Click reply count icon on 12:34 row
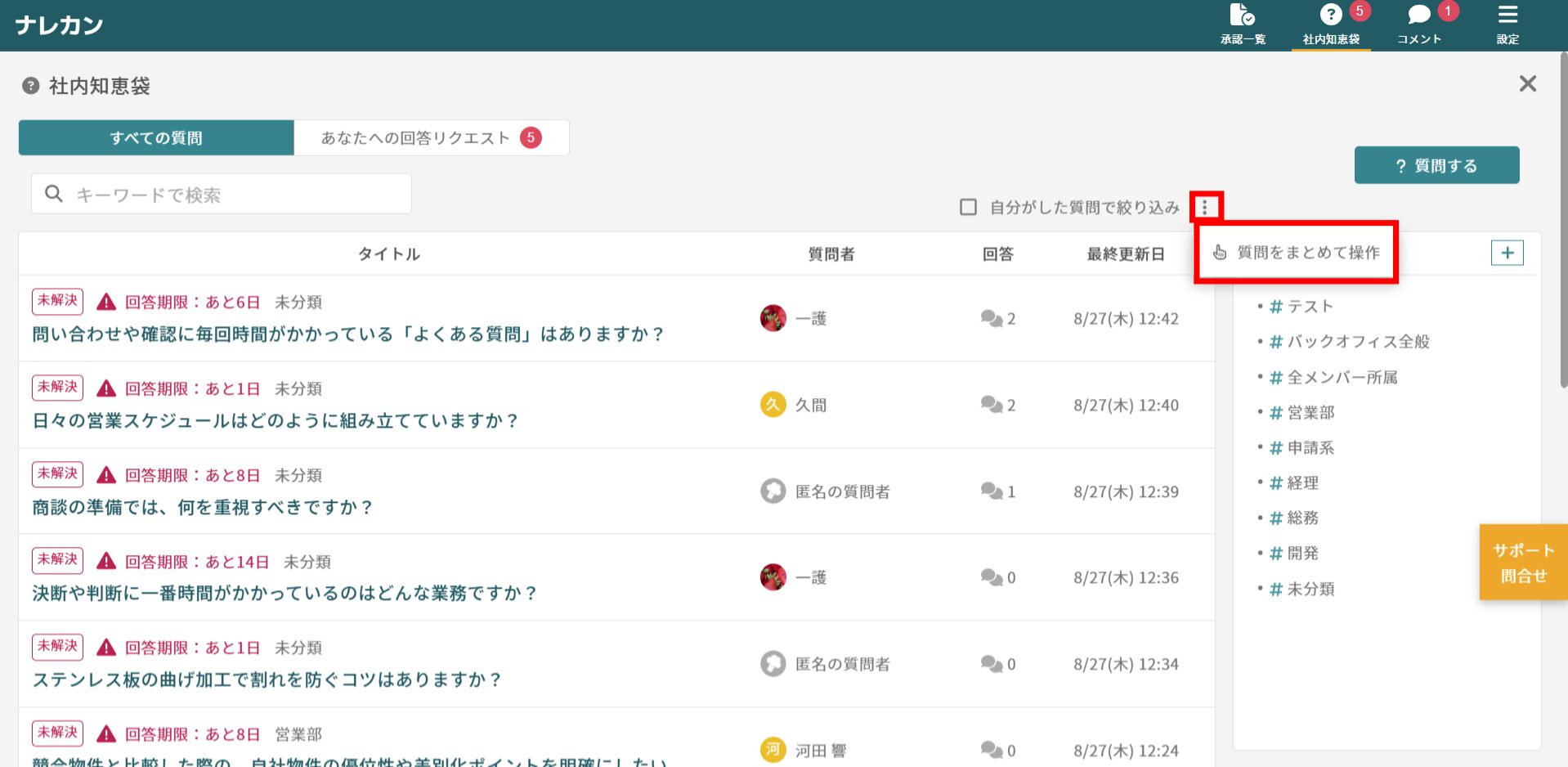 point(992,664)
